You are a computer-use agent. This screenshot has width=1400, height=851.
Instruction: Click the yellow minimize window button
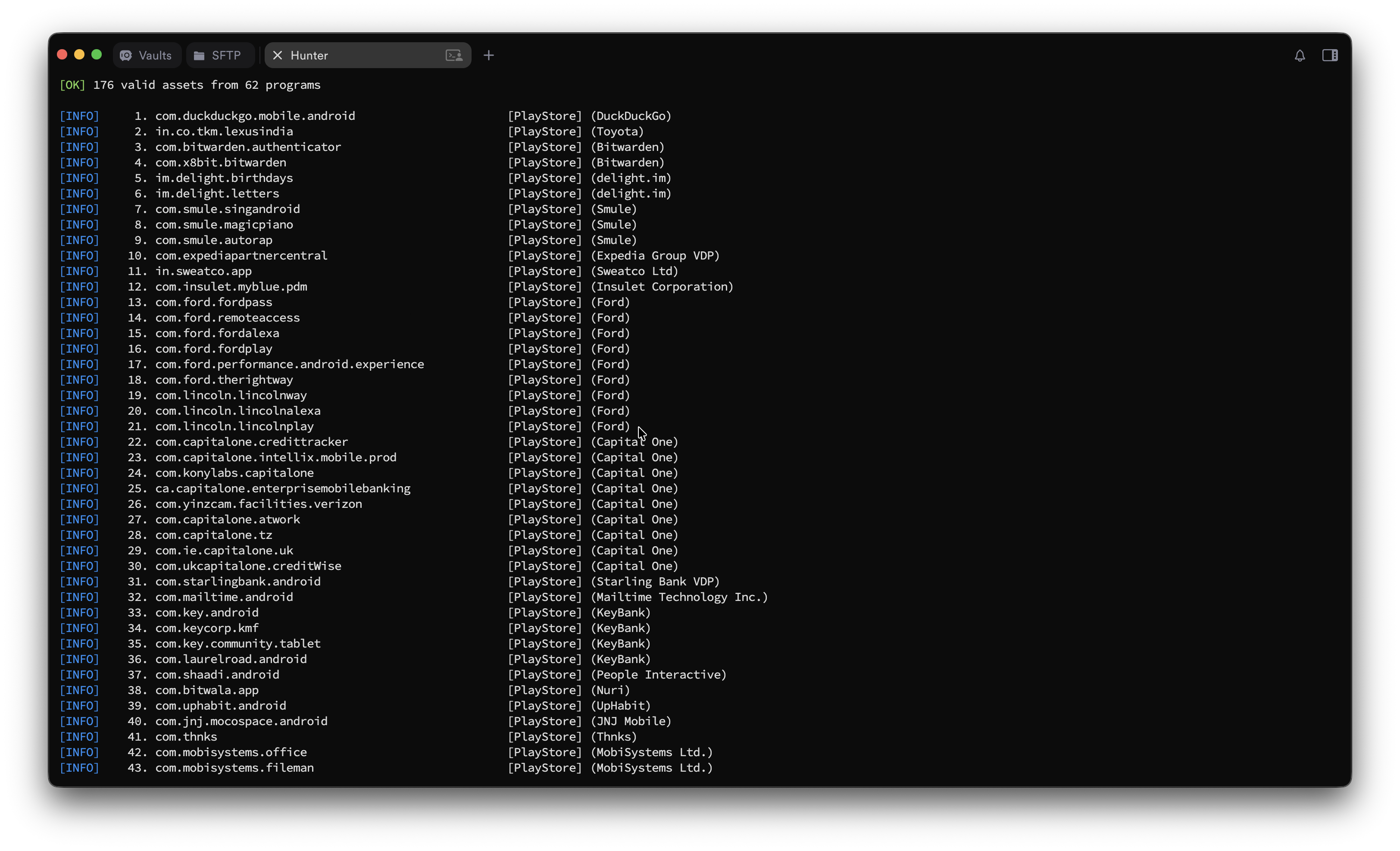[80, 55]
